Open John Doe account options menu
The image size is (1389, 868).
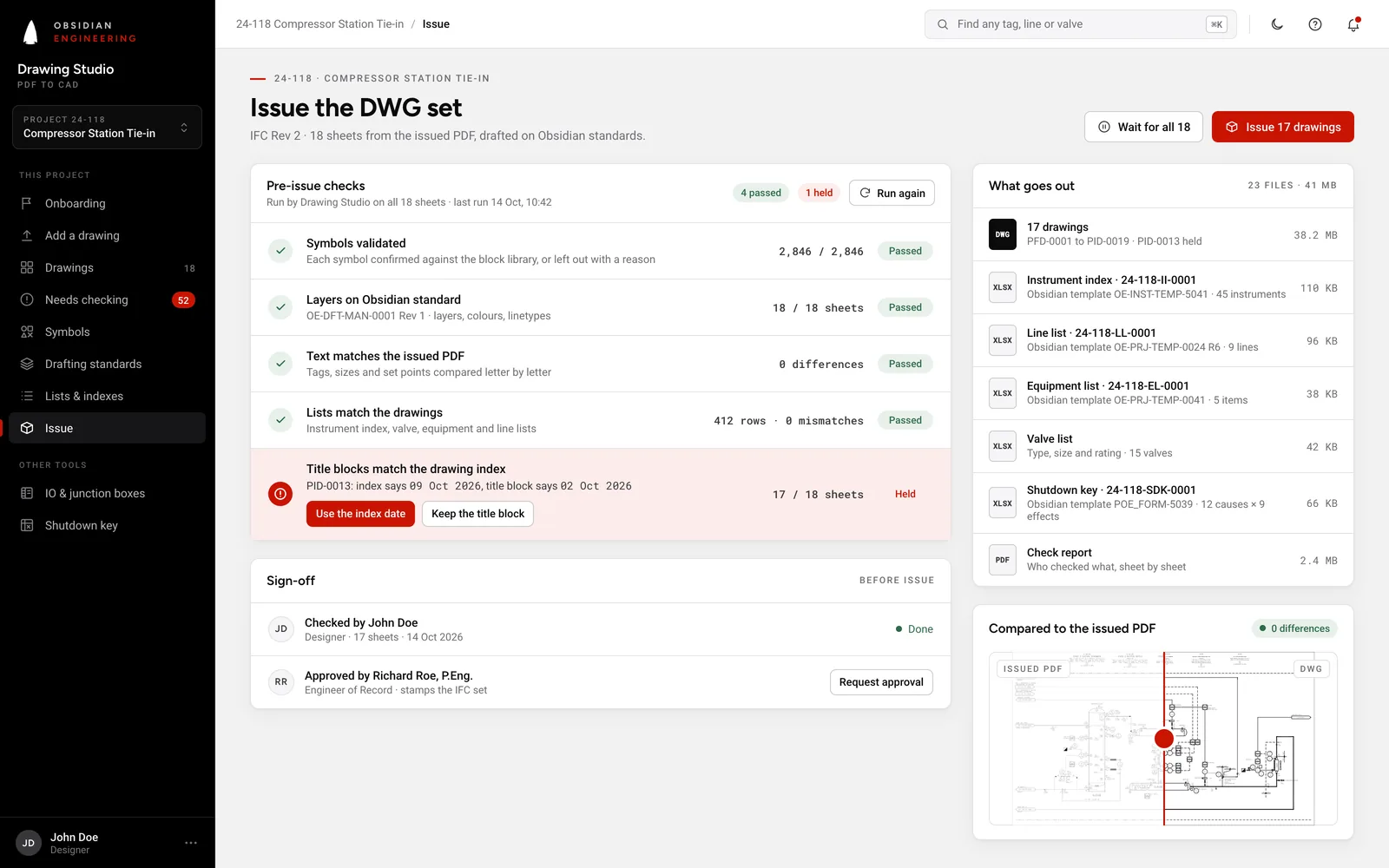(x=191, y=843)
